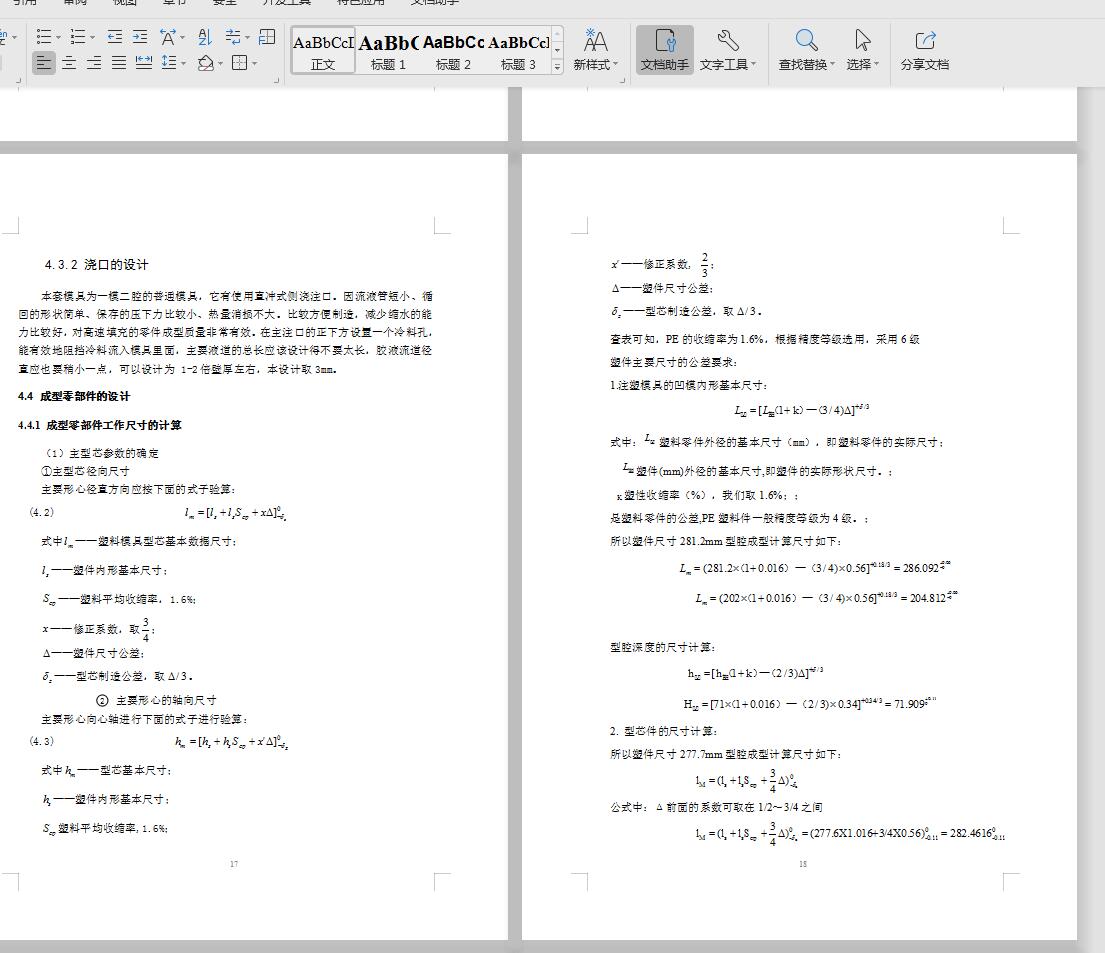This screenshot has height=953, width=1105.
Task: Expand the full style gallery
Action: pyautogui.click(x=557, y=67)
